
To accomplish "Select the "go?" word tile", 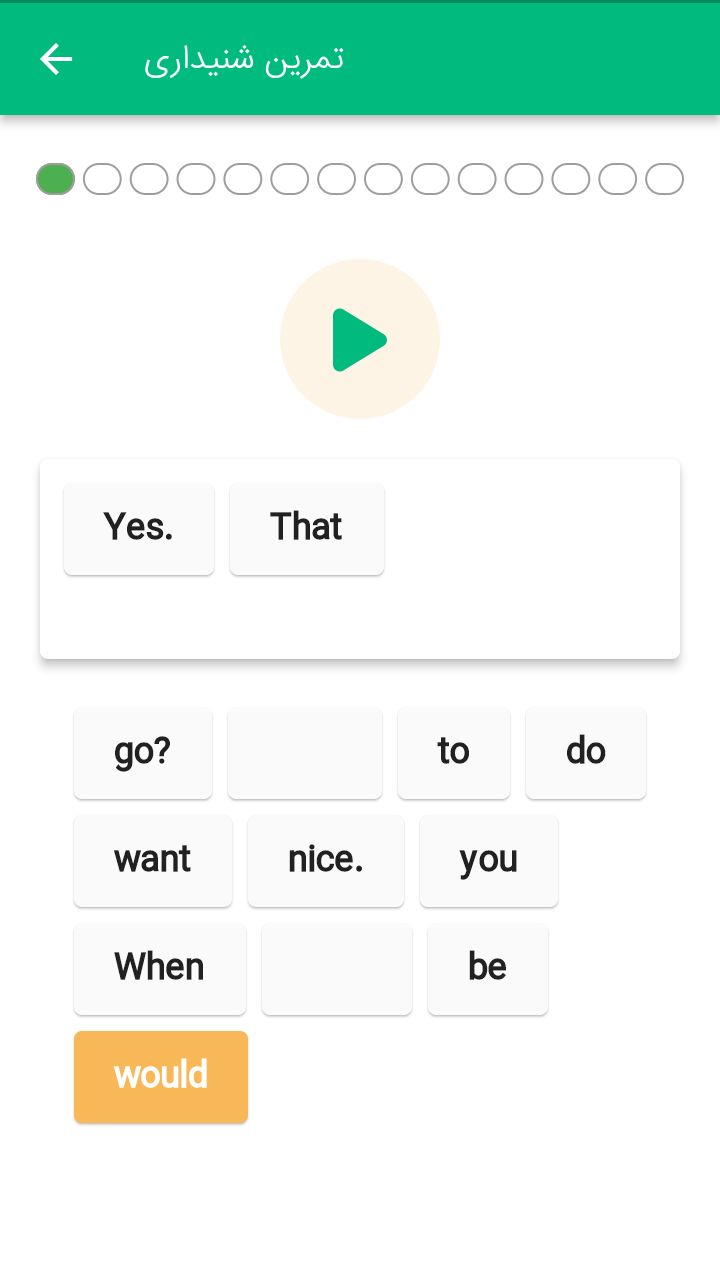I will [x=143, y=752].
